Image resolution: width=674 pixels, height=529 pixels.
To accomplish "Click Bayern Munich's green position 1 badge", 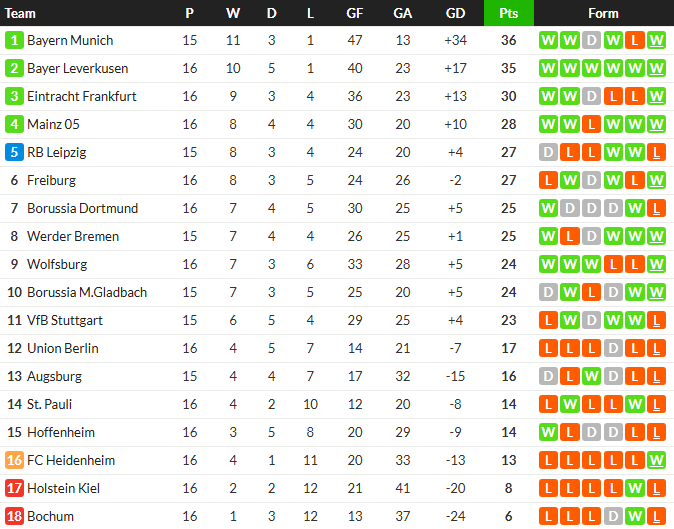I will tap(14, 41).
